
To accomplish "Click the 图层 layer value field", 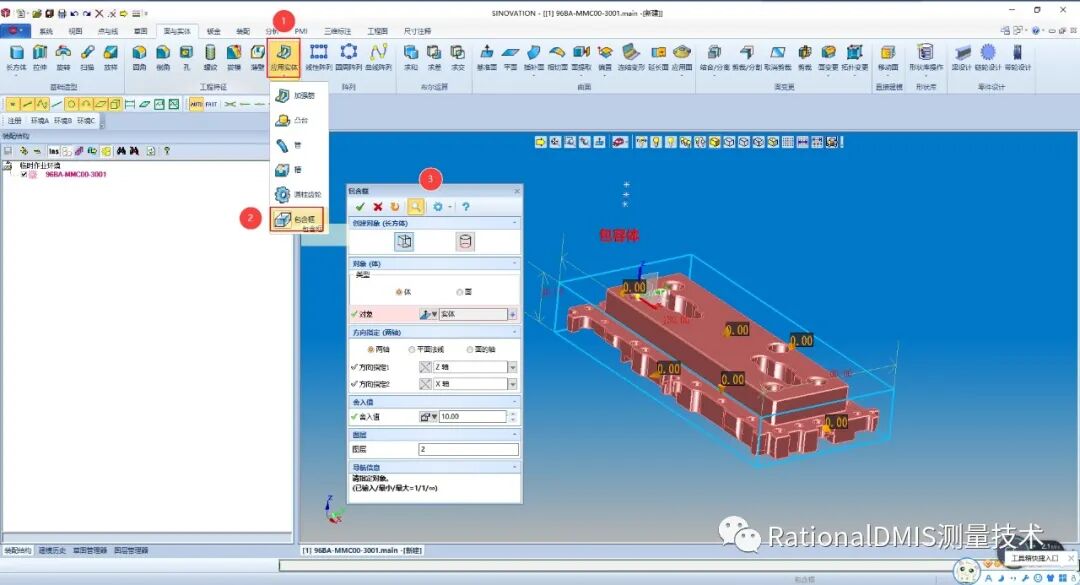I will tap(468, 449).
